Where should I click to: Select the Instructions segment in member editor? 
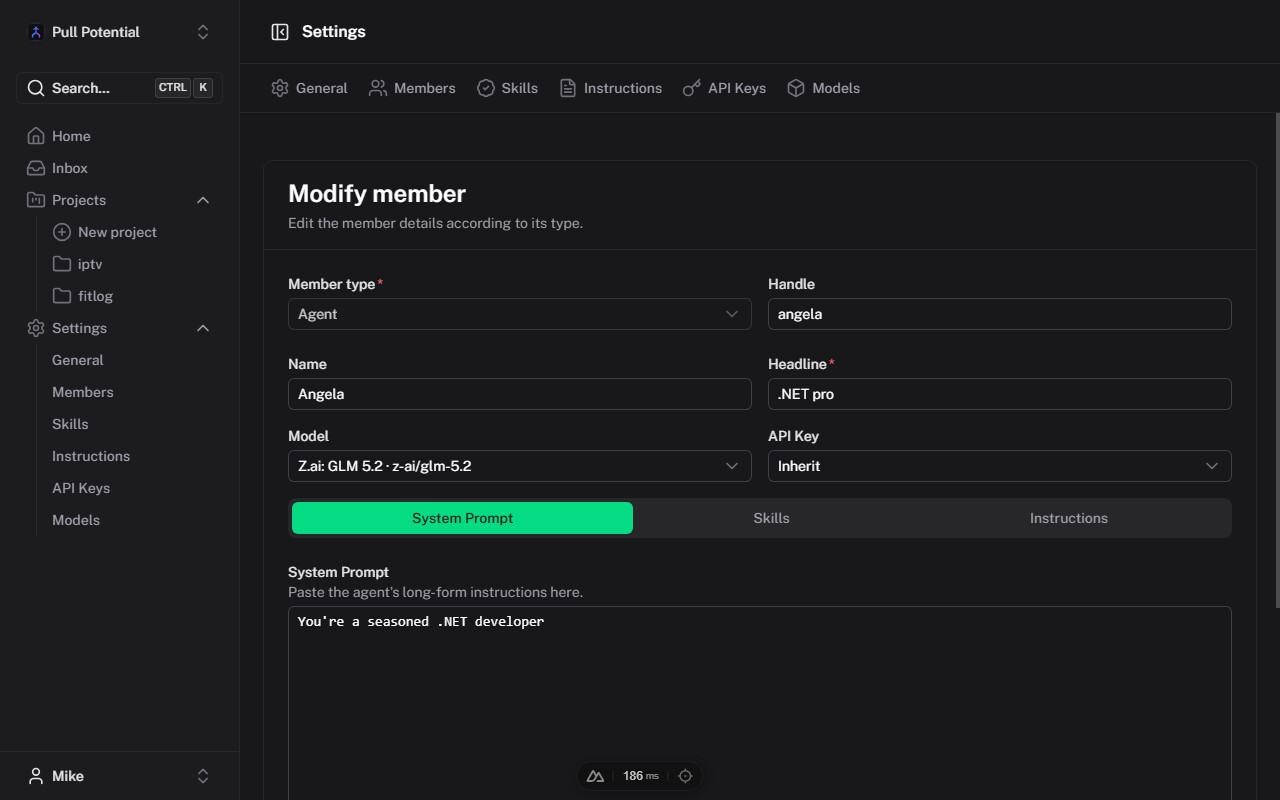1069,518
